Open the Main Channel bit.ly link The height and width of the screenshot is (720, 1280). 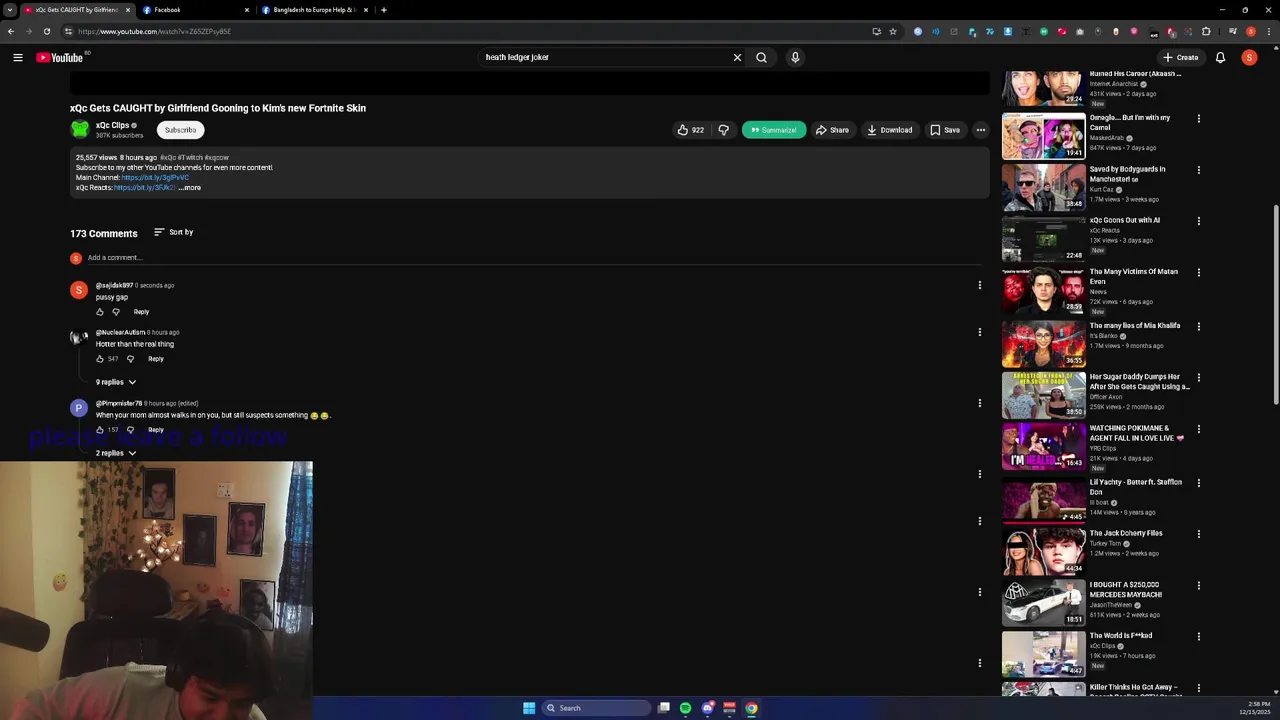155,178
